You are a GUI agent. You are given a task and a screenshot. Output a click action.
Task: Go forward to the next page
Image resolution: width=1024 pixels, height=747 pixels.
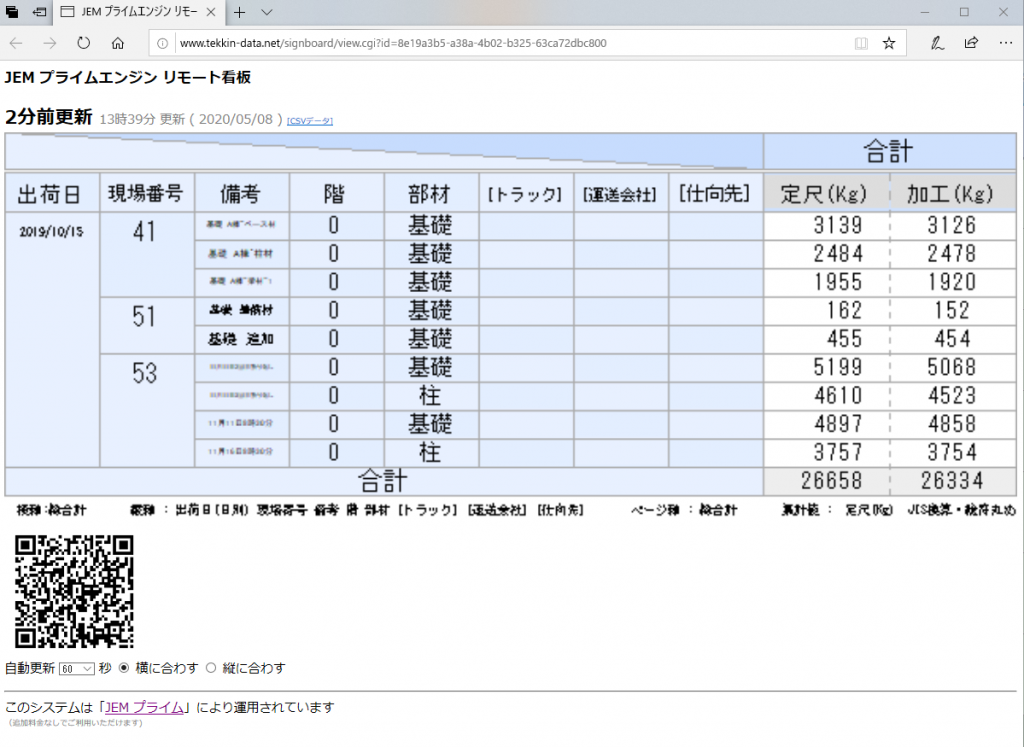50,43
